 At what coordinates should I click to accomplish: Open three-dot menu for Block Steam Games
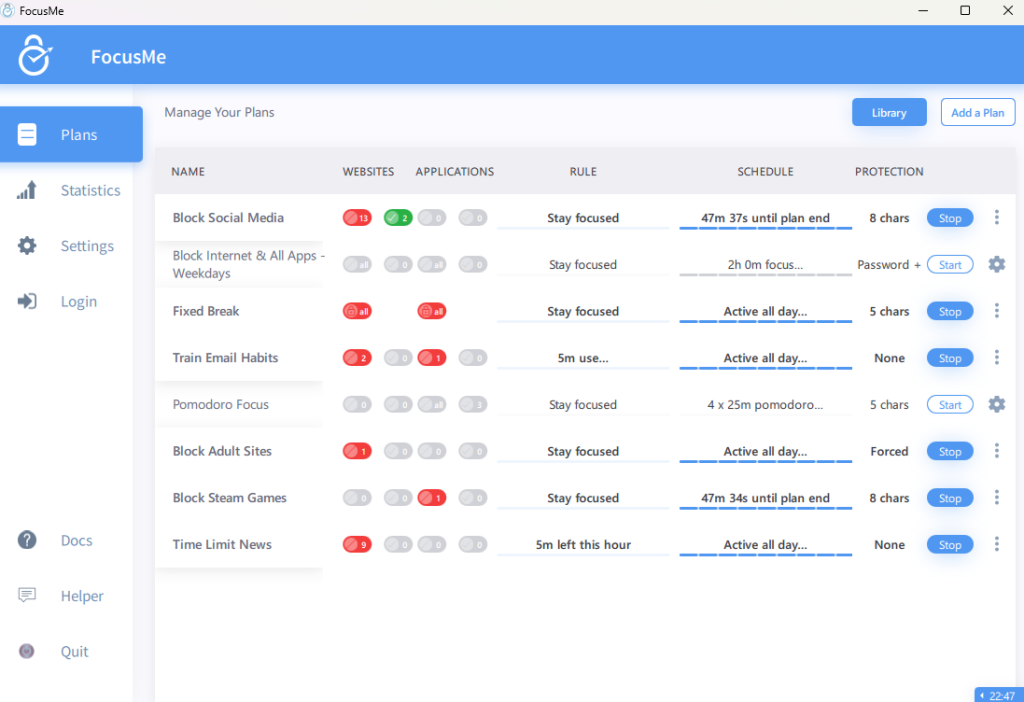997,498
